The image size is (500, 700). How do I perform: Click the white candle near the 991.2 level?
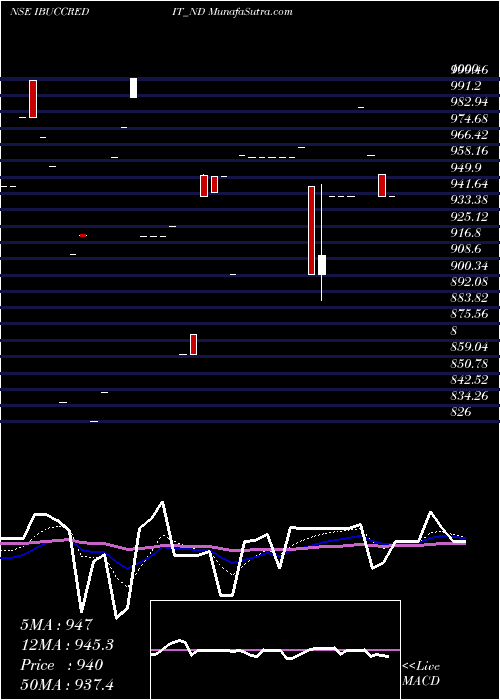pyautogui.click(x=133, y=88)
